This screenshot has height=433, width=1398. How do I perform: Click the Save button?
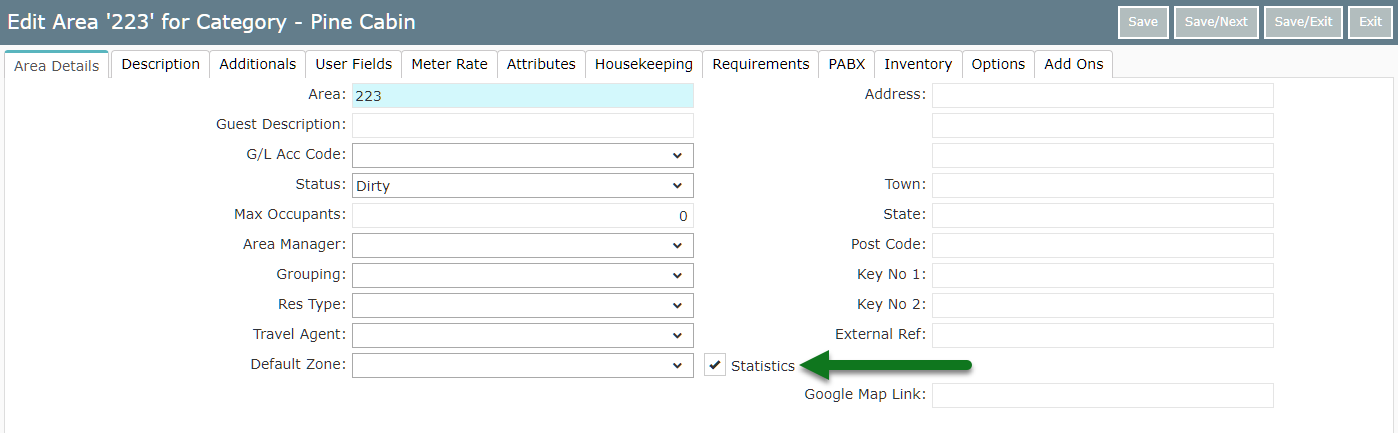pos(1143,22)
